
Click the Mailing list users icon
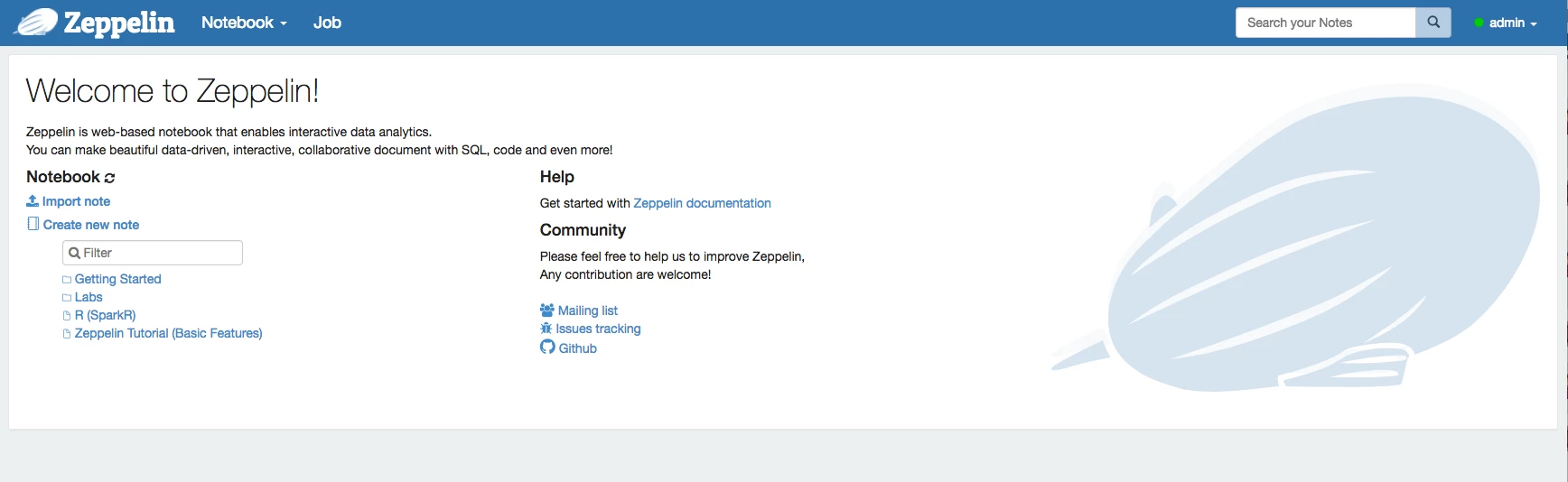pos(547,310)
